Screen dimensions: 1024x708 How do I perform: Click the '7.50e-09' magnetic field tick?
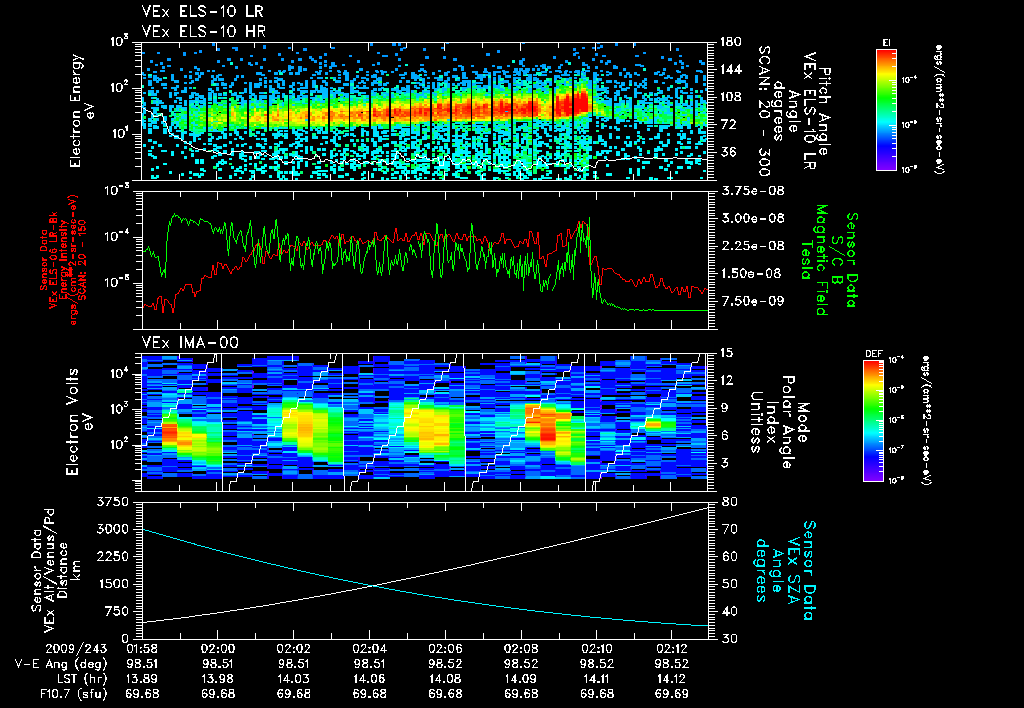752,301
